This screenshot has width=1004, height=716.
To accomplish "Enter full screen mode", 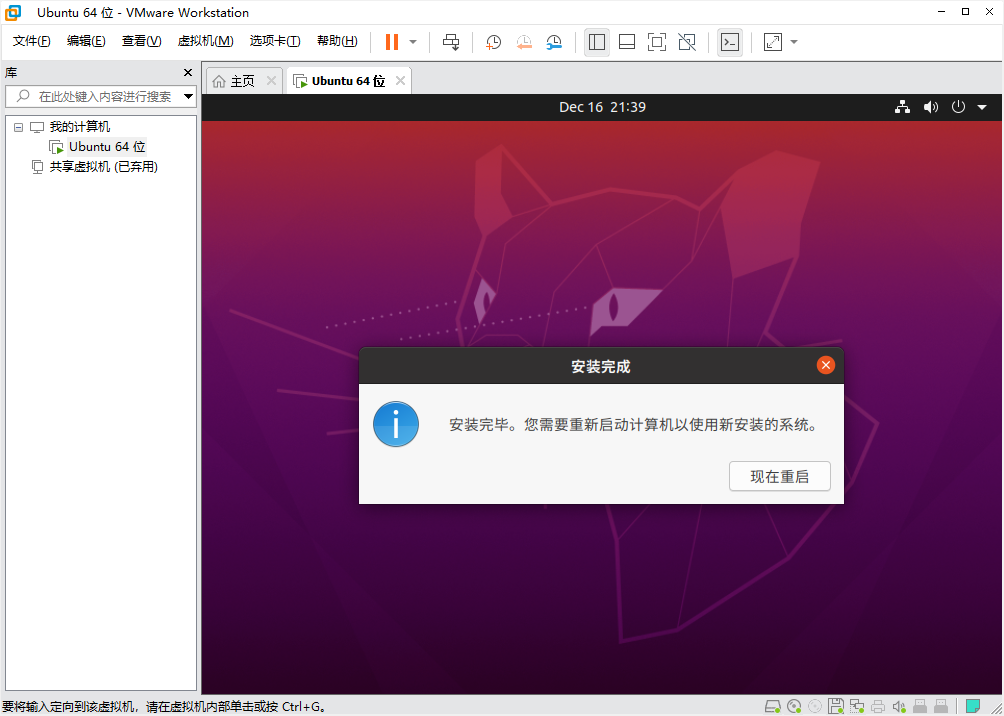I will tap(657, 42).
